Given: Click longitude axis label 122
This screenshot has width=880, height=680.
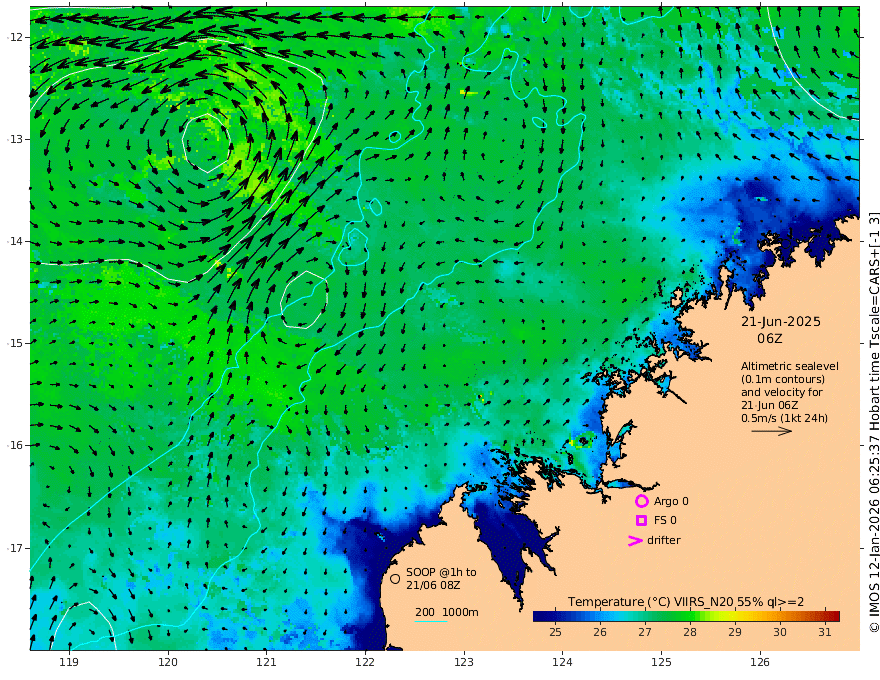Looking at the screenshot, I should tap(365, 662).
